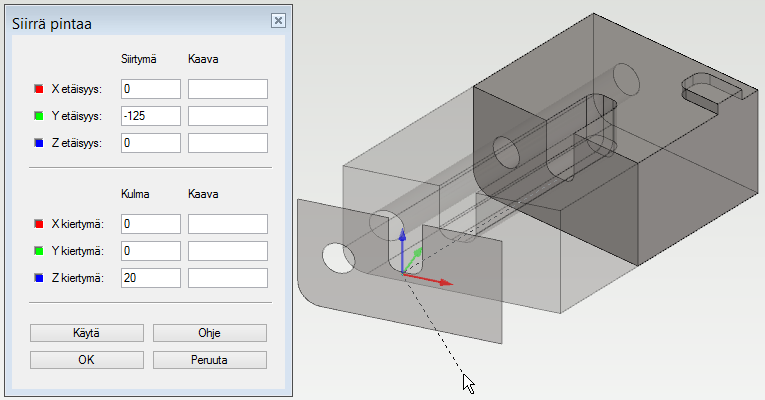Cancel with the Peruuta button
The height and width of the screenshot is (400, 765).
(210, 359)
